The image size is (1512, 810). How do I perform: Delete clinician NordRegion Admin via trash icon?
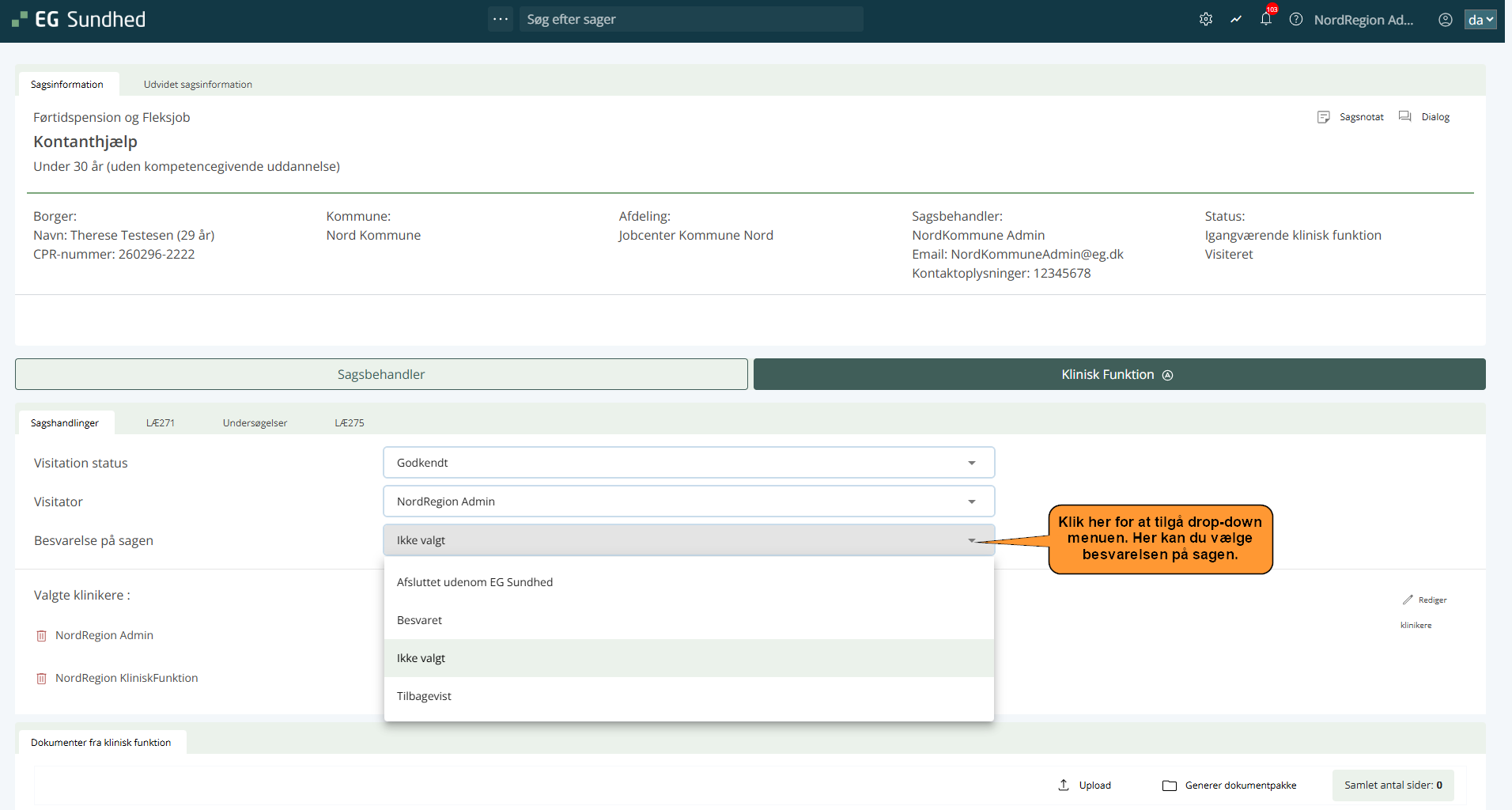[x=42, y=636]
